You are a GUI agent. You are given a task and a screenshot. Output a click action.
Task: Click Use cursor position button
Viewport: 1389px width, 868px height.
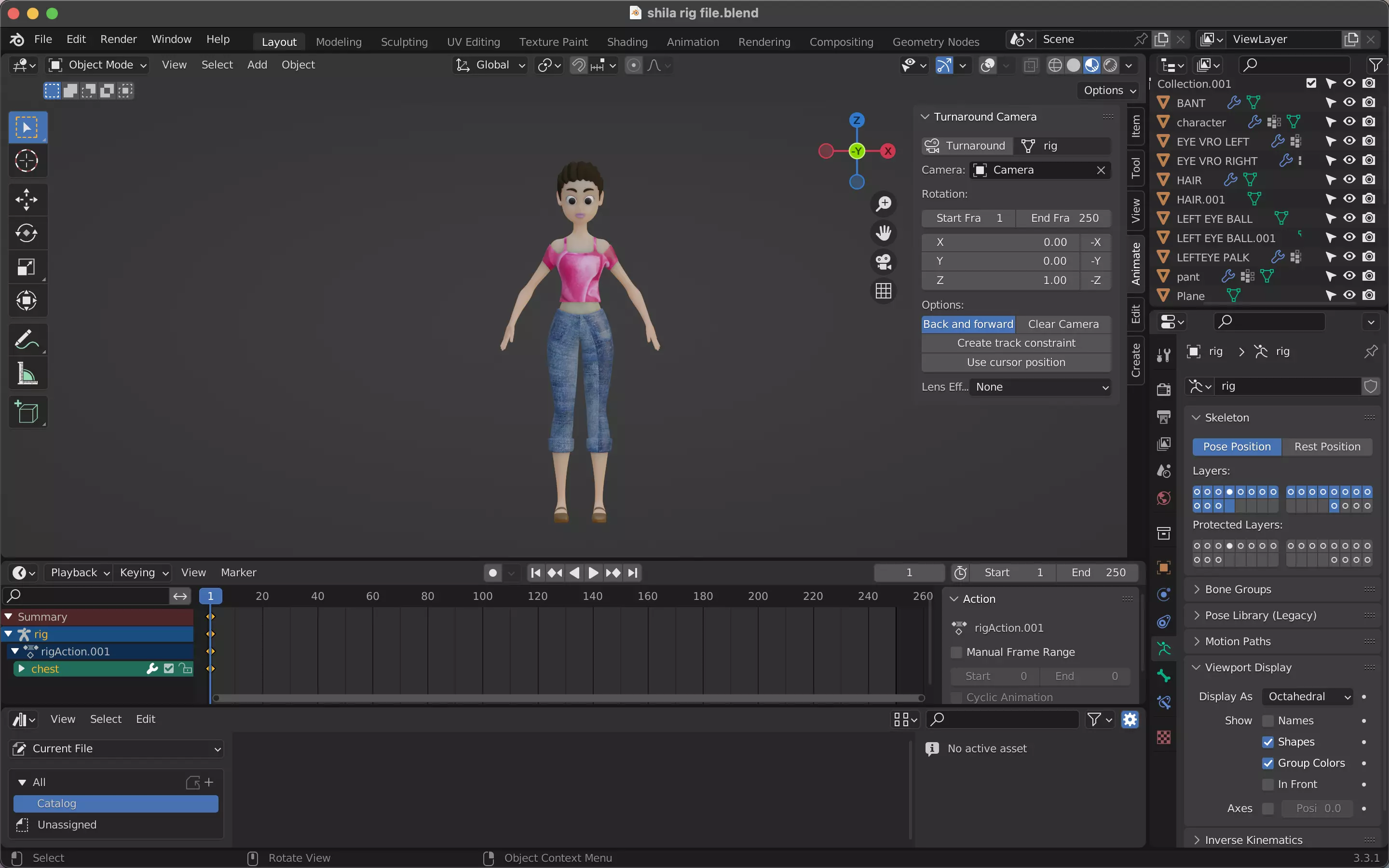[x=1016, y=362]
